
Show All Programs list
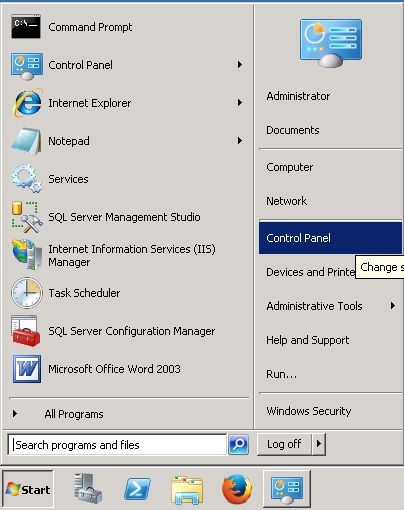(74, 414)
